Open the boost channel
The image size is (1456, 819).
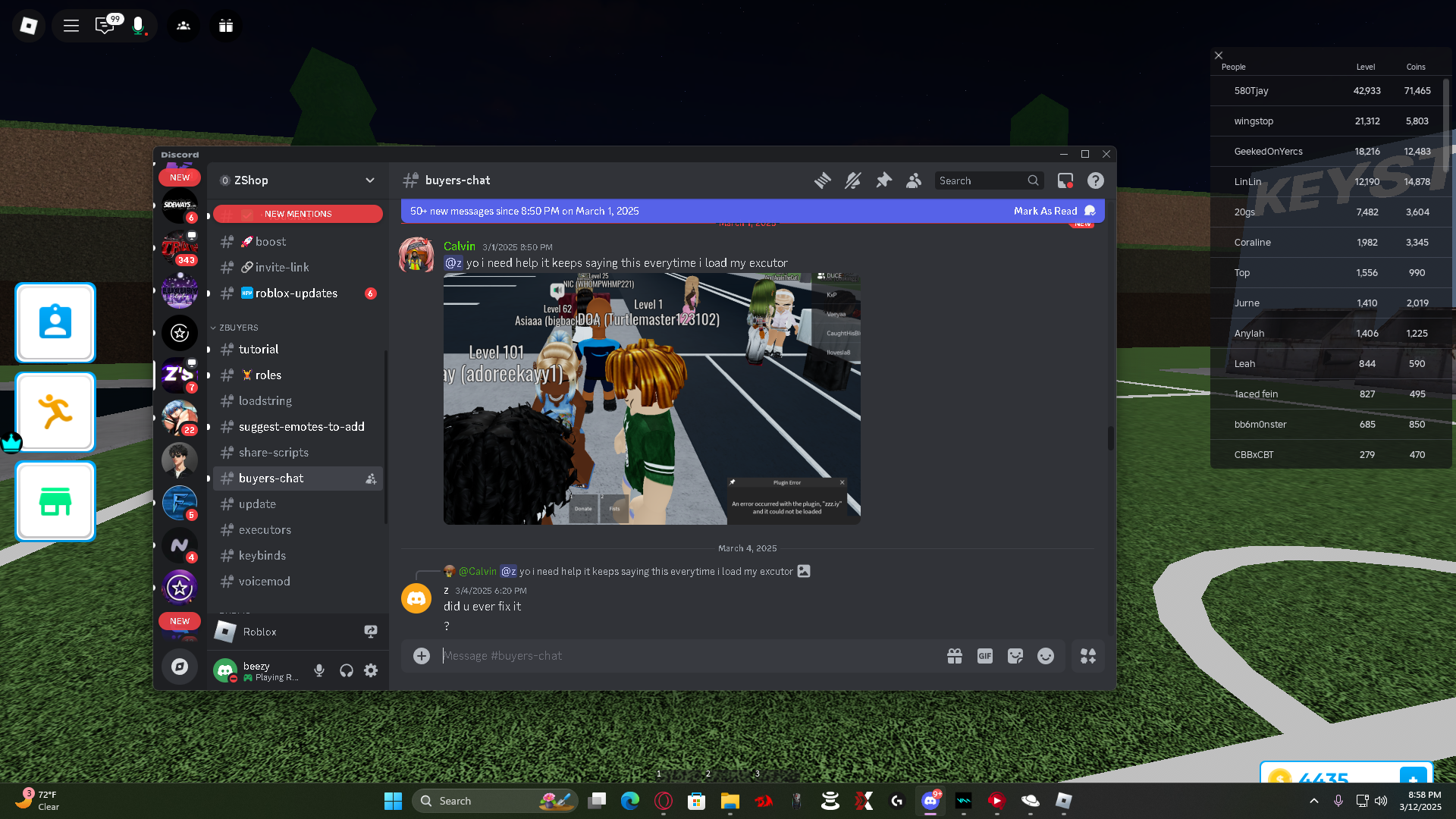pos(298,242)
